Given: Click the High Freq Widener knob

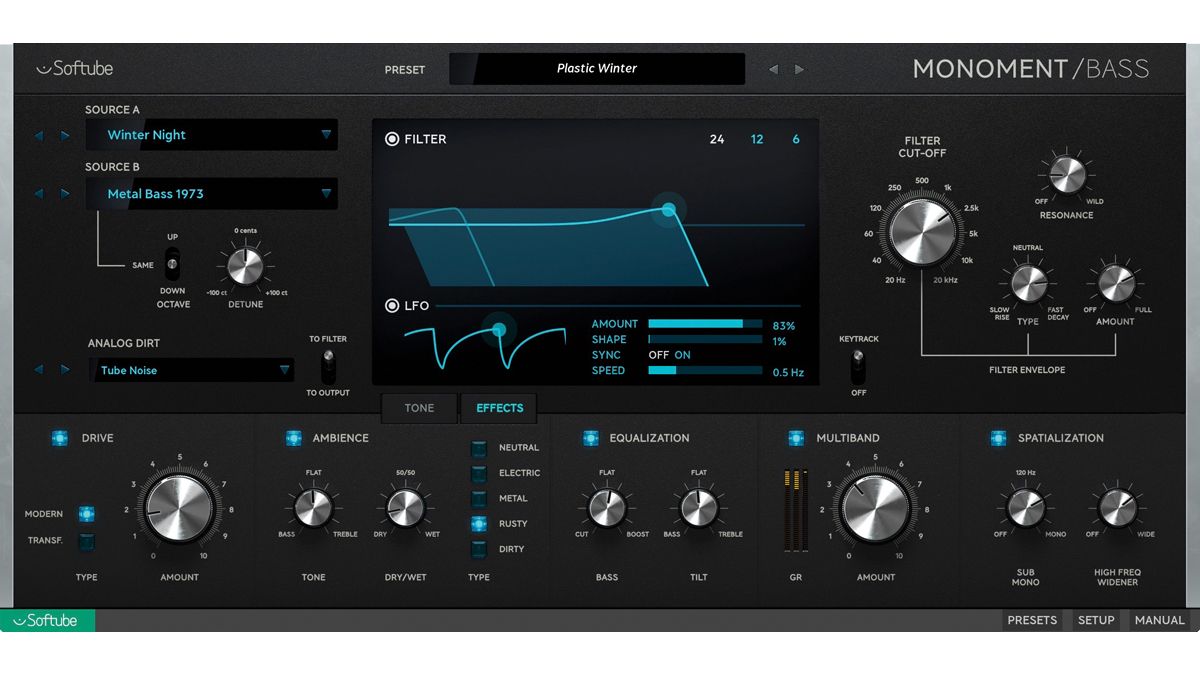Looking at the screenshot, I should 1117,508.
